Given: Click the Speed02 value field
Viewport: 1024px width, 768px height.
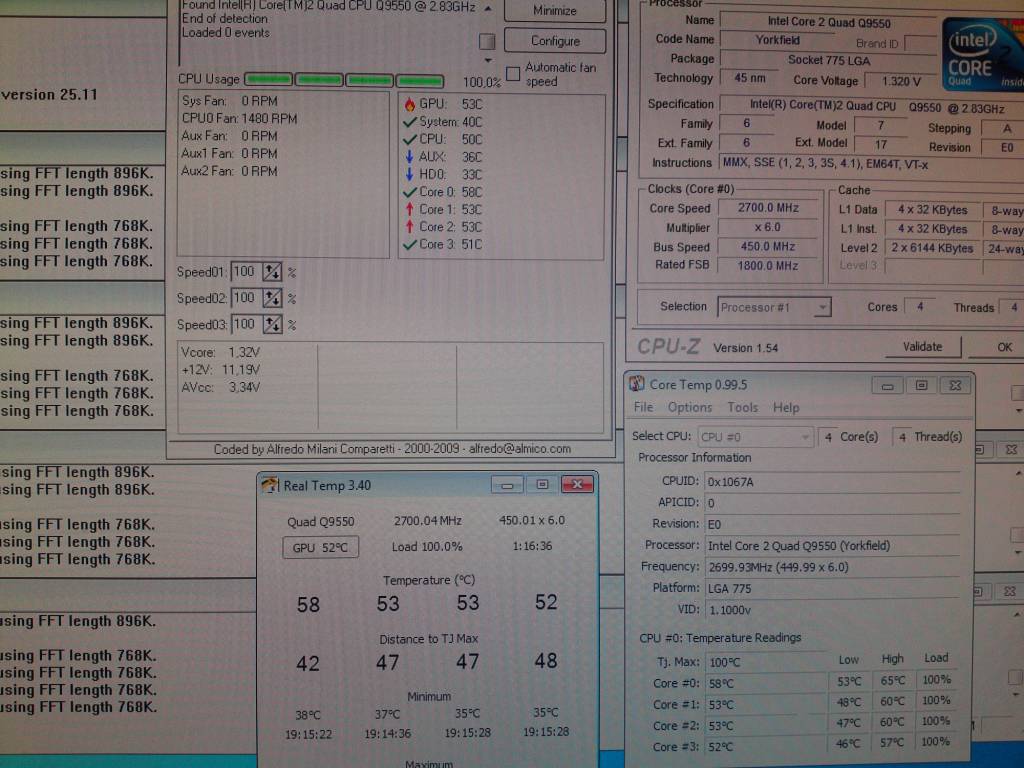Looking at the screenshot, I should coord(246,298).
